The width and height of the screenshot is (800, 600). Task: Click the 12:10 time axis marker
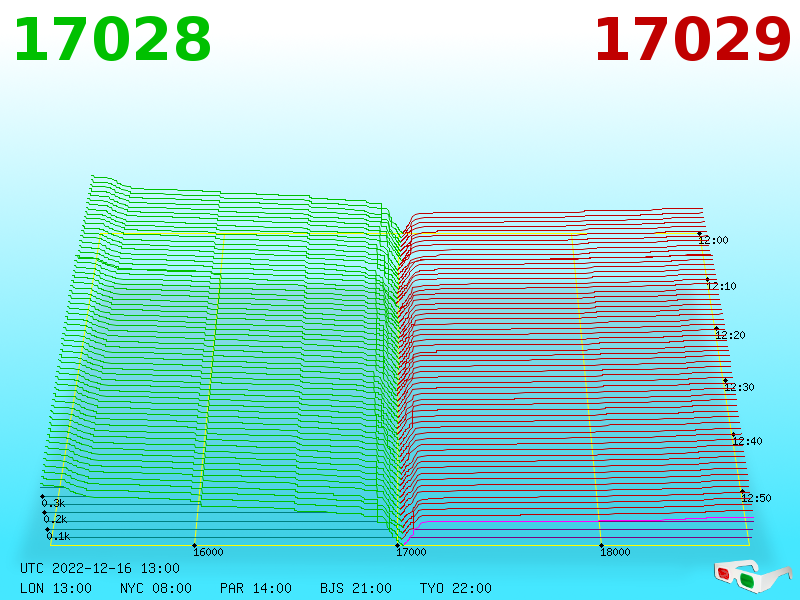tap(721, 286)
